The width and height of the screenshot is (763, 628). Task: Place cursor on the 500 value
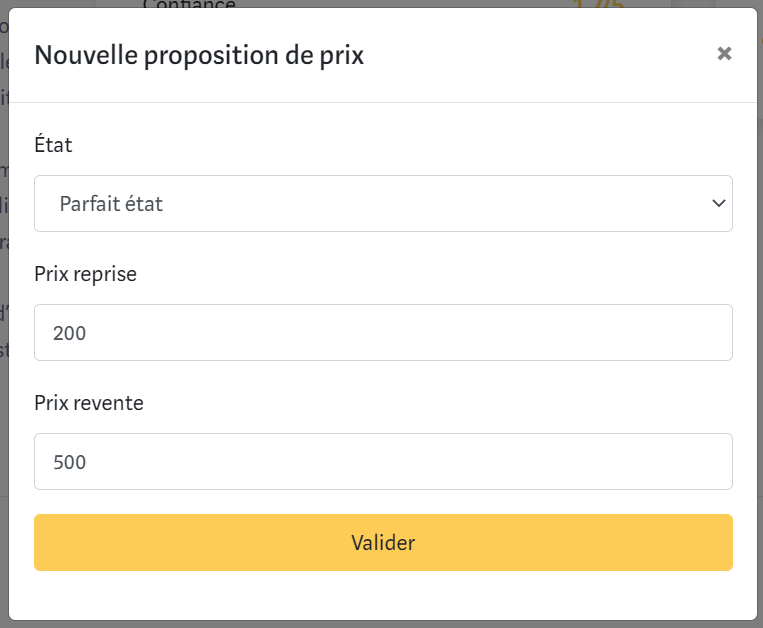pyautogui.click(x=70, y=462)
